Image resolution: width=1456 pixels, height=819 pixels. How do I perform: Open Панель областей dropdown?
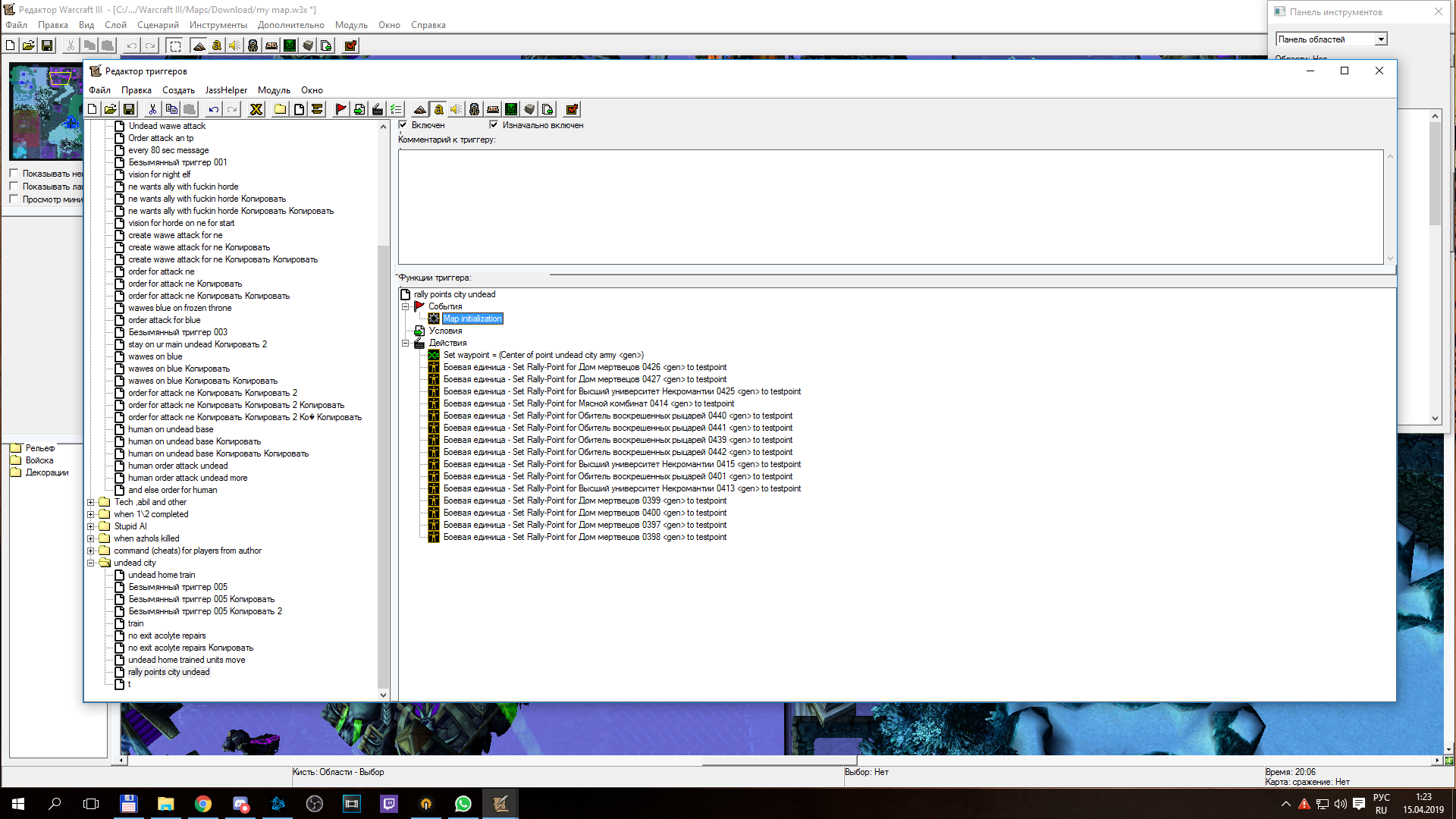click(1381, 39)
